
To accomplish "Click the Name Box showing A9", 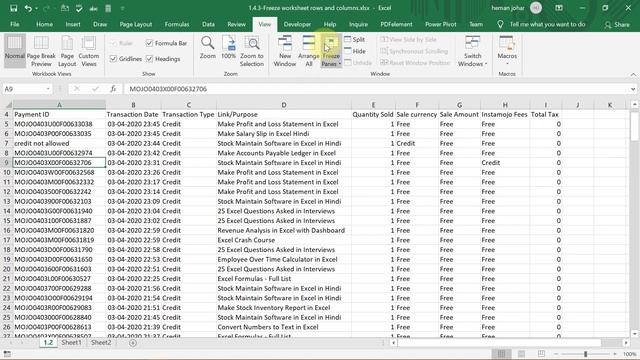I will click(x=24, y=89).
